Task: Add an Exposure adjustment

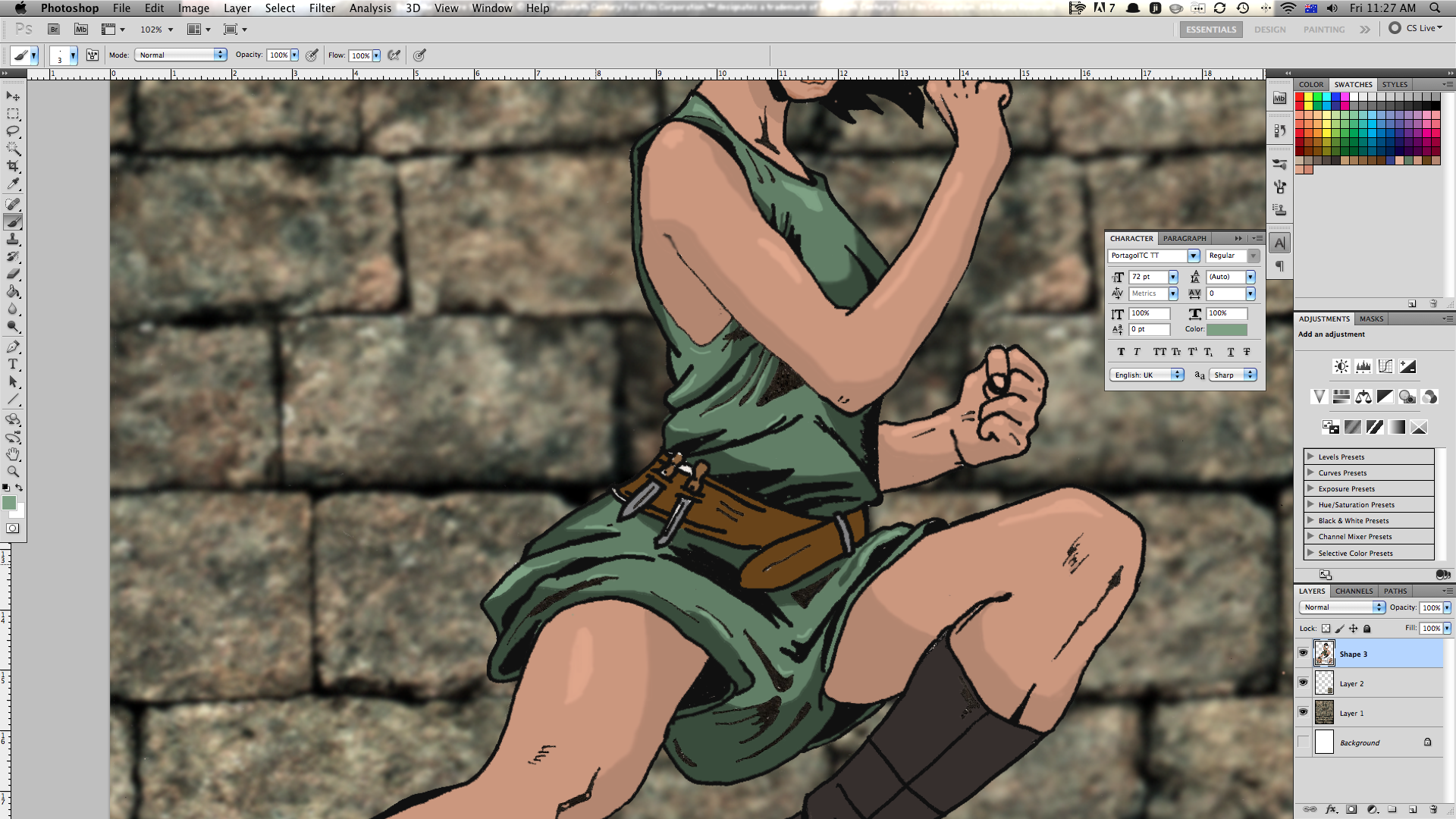Action: coord(1407,366)
